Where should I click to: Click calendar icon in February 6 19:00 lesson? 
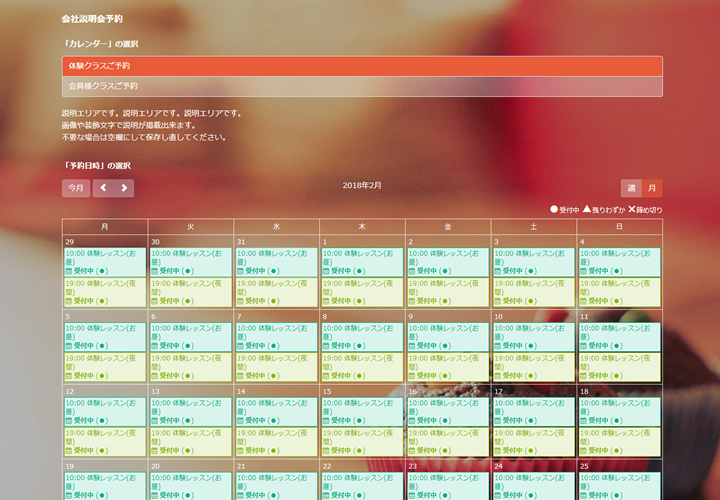155,376
